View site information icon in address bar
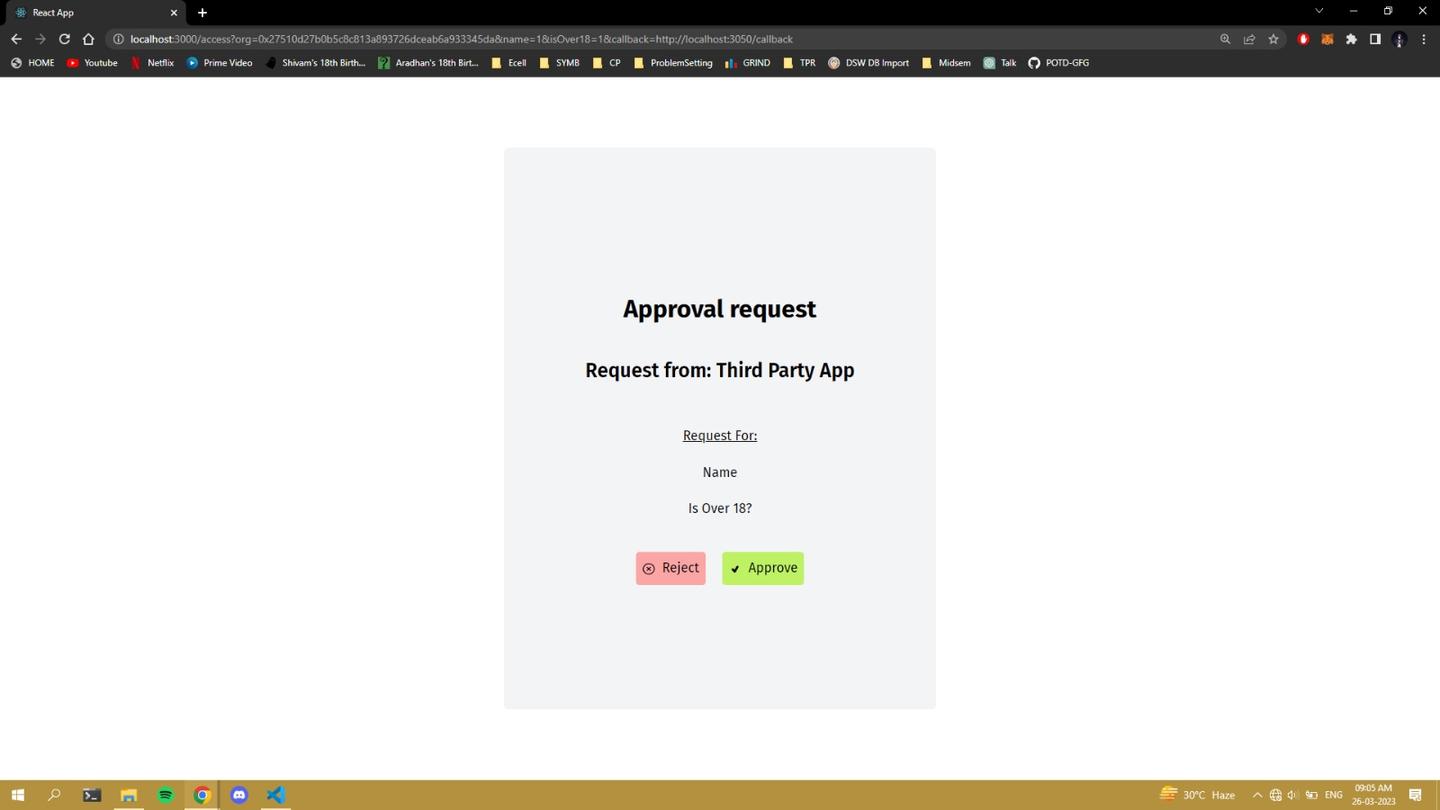 tap(118, 39)
